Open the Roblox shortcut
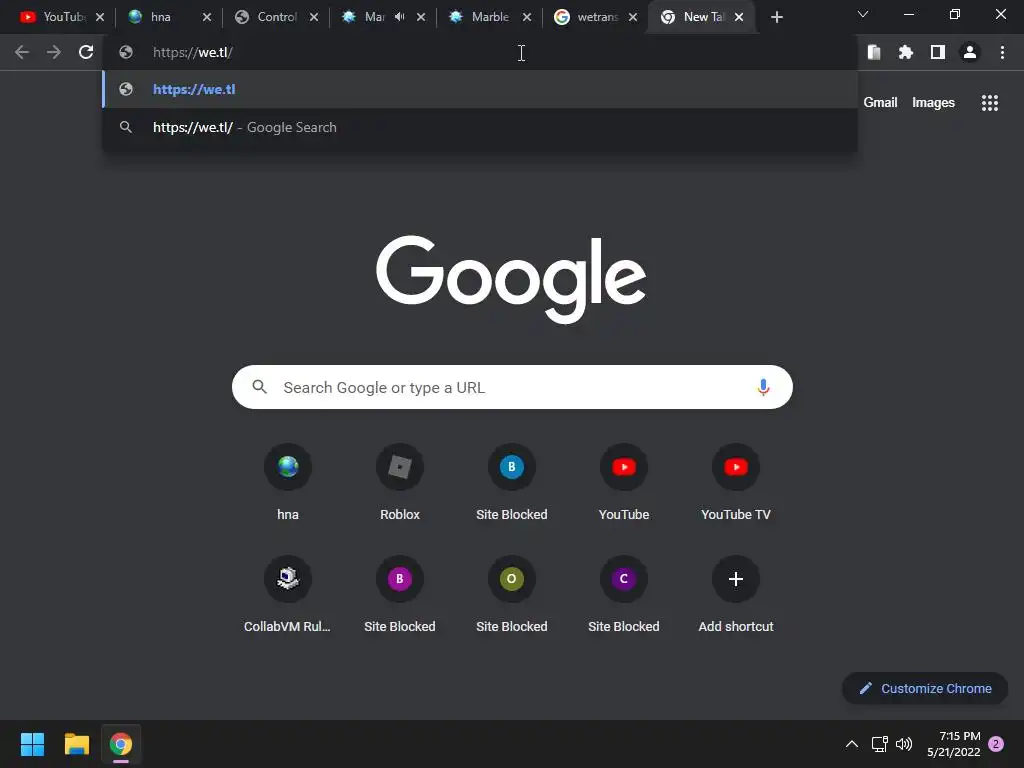The width and height of the screenshot is (1024, 768). pos(400,483)
